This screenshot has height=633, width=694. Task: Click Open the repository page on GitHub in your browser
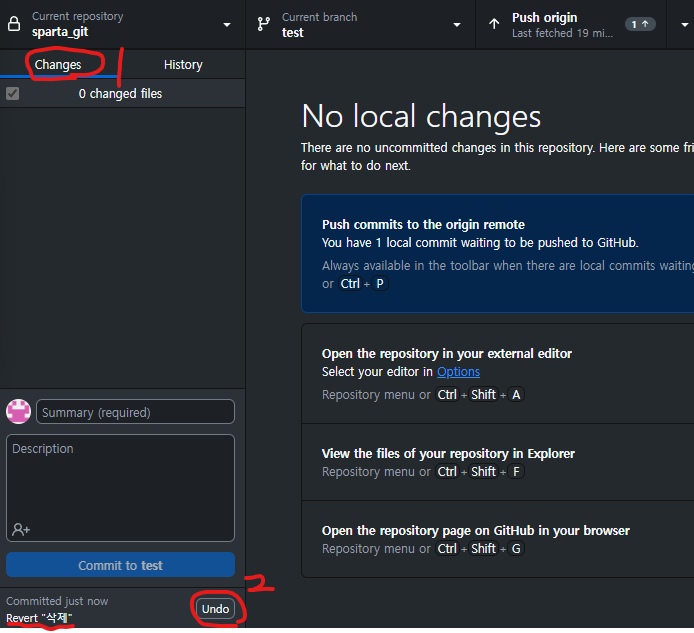[475, 530]
